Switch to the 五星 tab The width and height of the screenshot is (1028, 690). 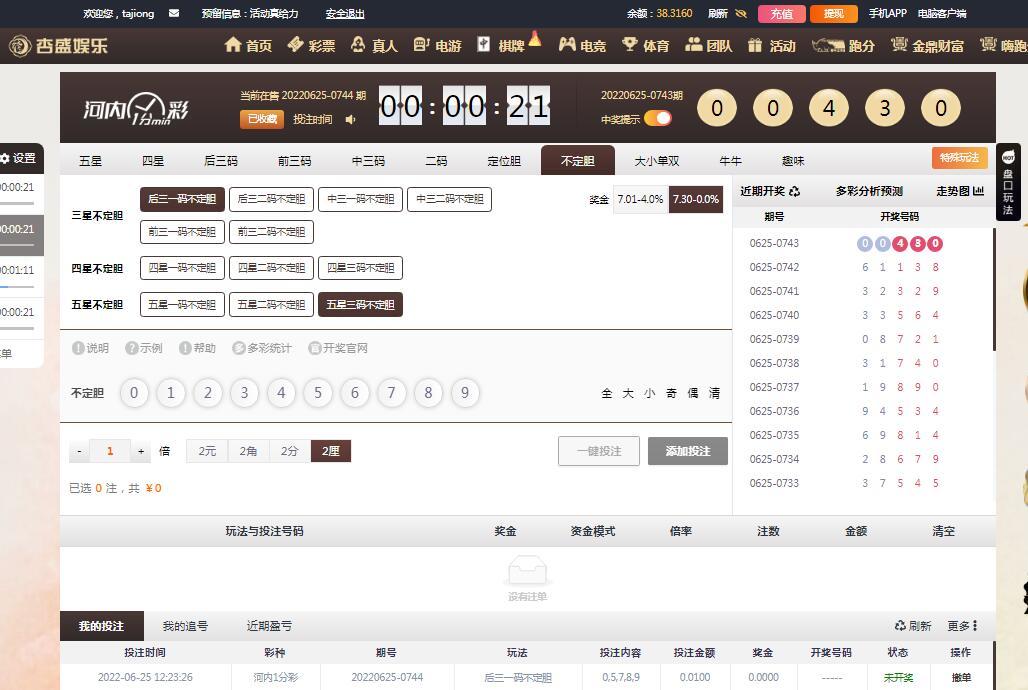pyautogui.click(x=90, y=161)
